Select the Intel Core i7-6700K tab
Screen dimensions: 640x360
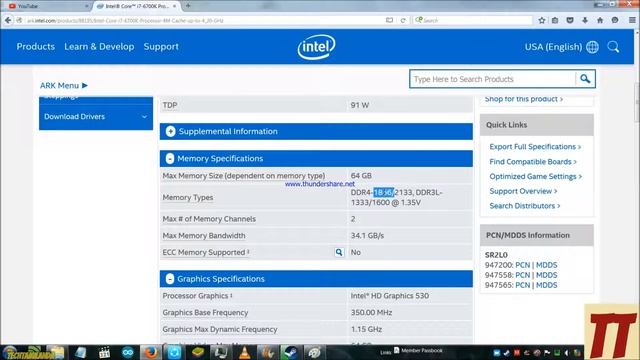click(x=137, y=6)
